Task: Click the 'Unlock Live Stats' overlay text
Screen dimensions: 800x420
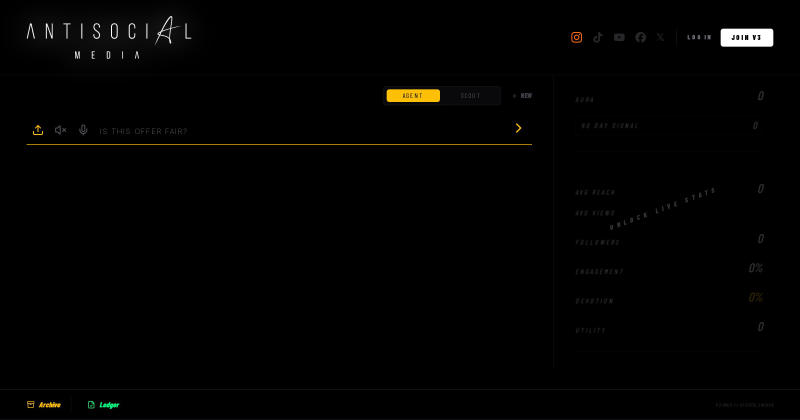Action: pos(663,208)
